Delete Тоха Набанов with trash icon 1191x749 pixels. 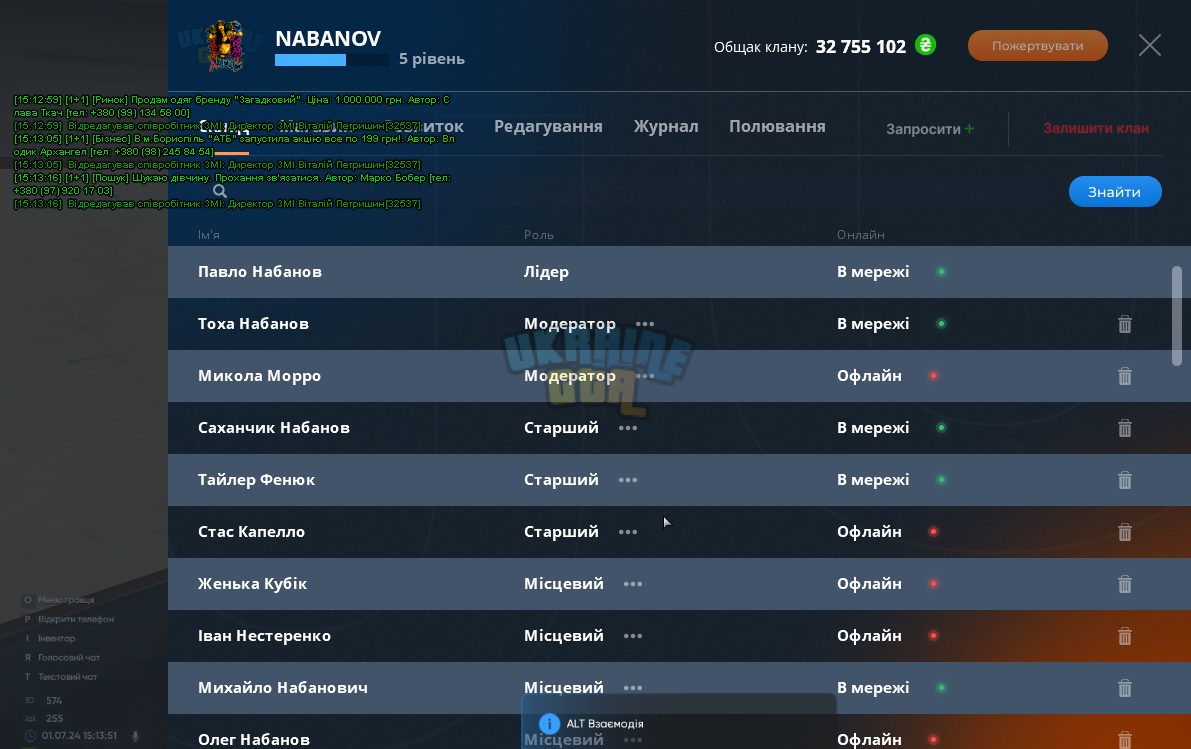pos(1124,324)
